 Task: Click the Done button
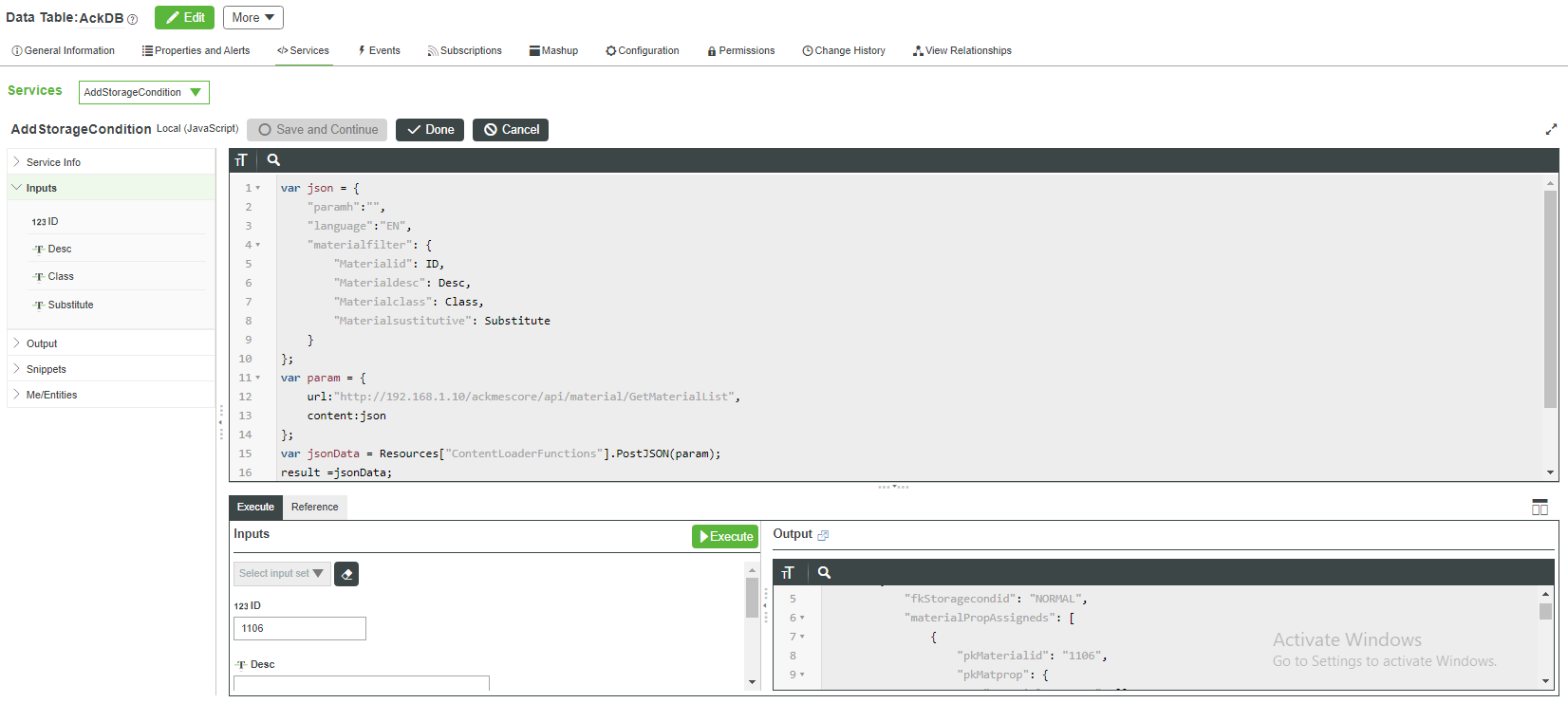(x=430, y=130)
